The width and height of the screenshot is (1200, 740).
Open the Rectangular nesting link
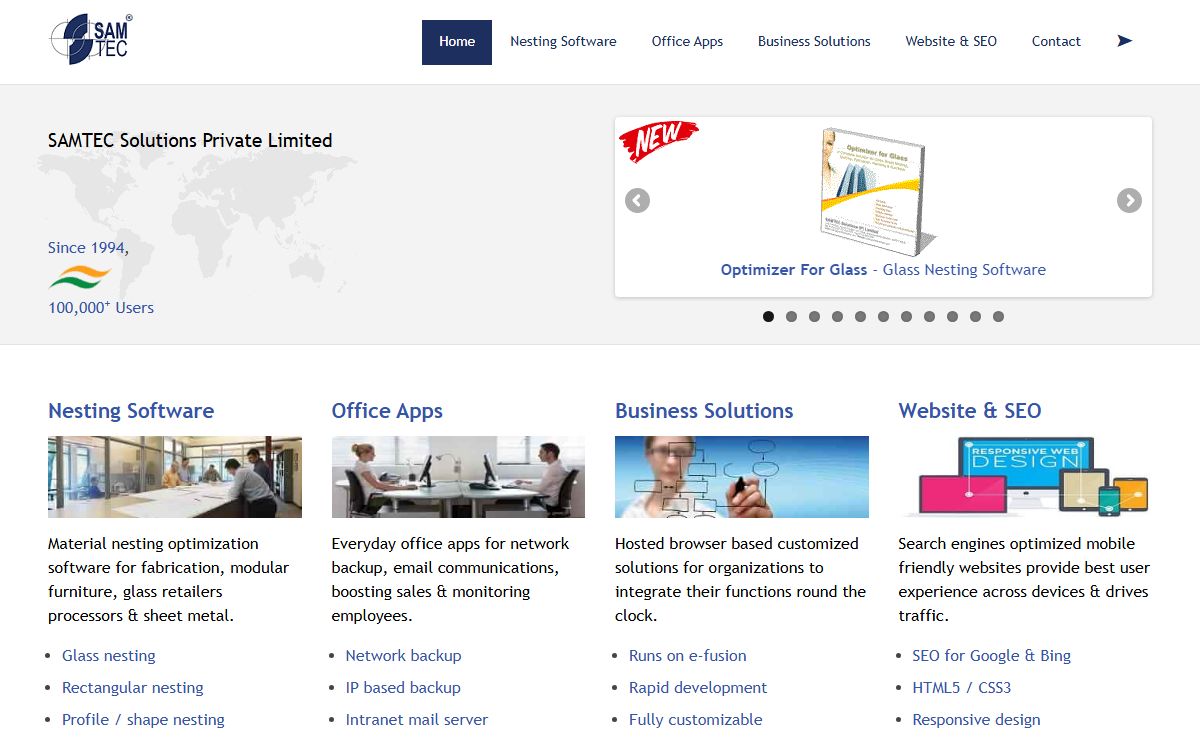coord(133,688)
